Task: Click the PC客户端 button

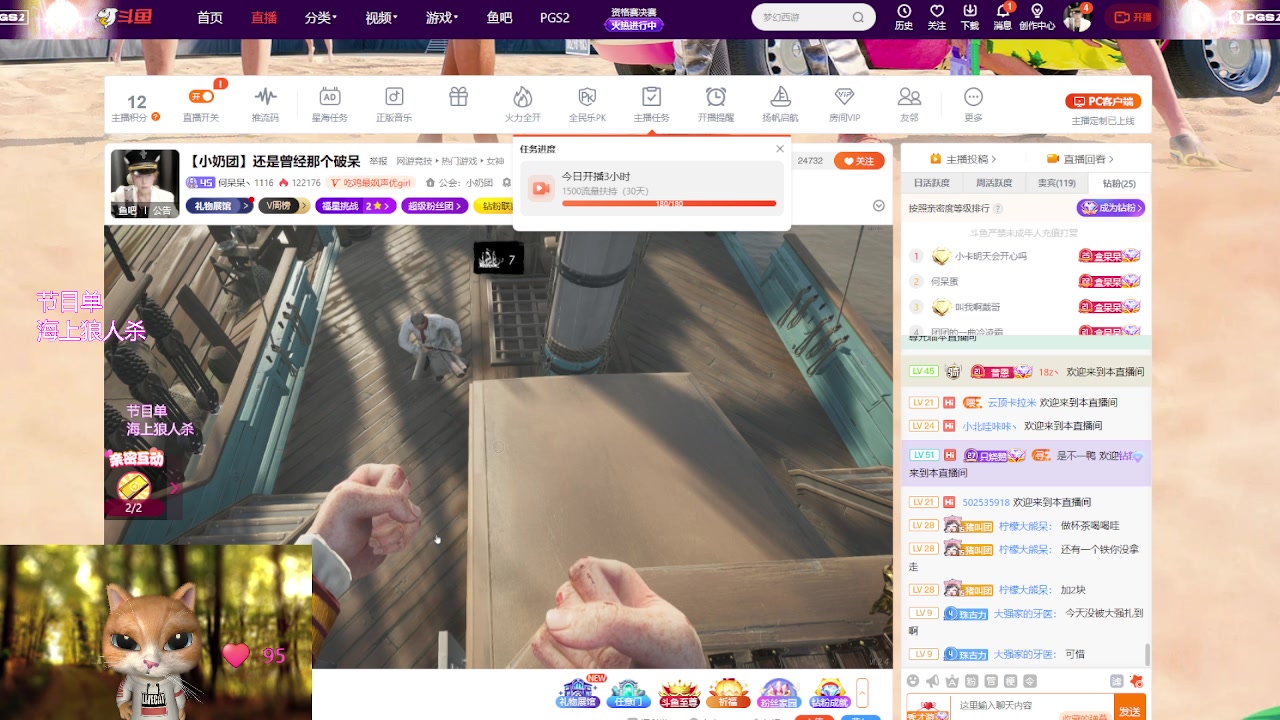Action: (x=1103, y=101)
